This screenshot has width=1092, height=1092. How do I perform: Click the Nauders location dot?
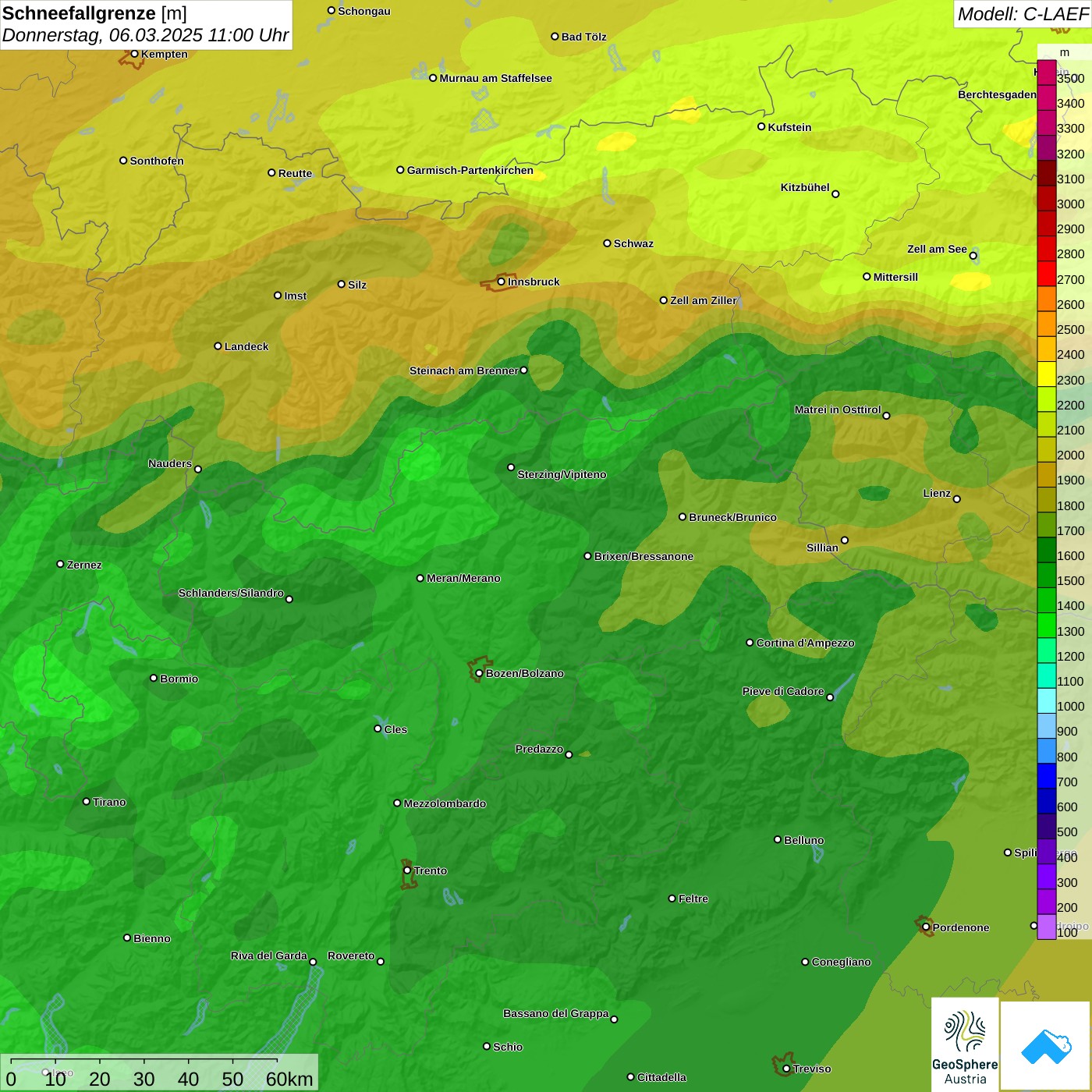coord(197,469)
